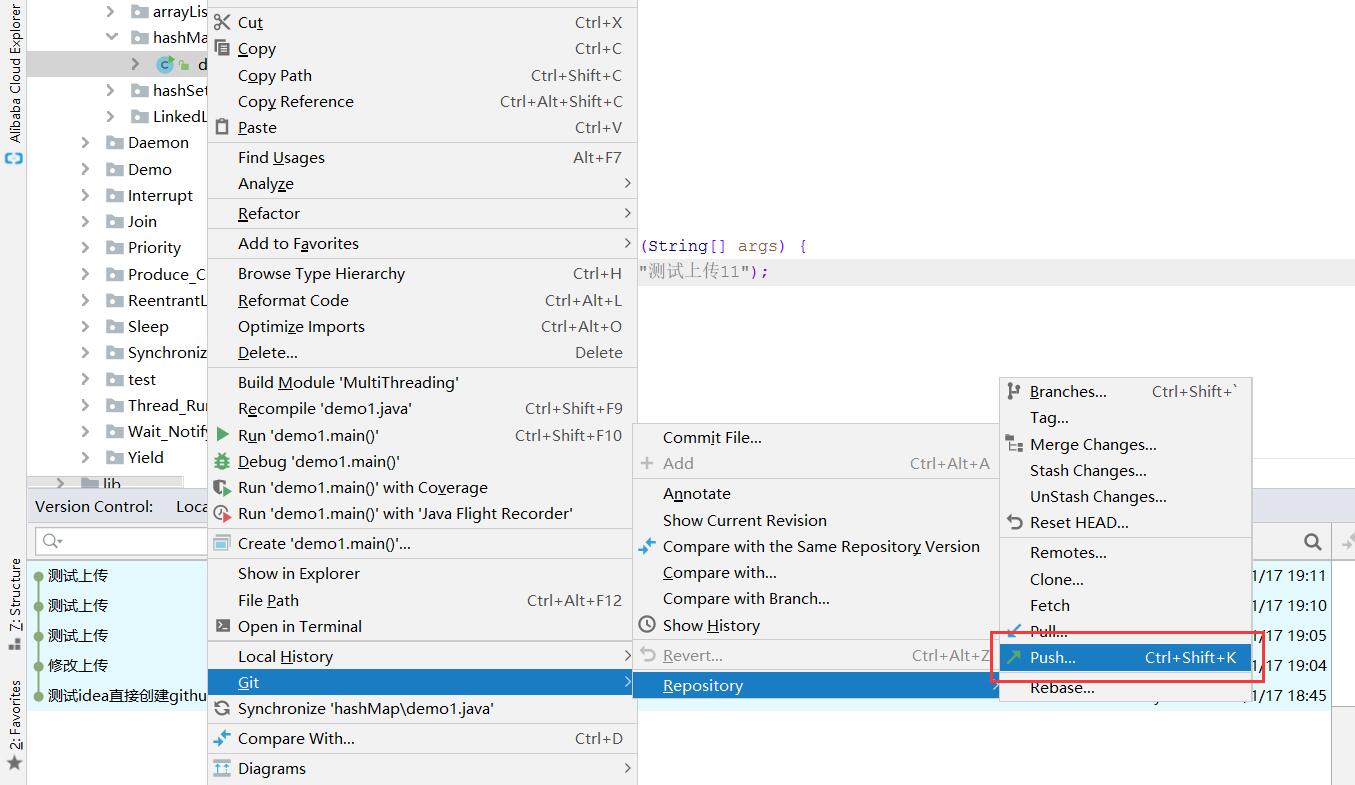1355x785 pixels.
Task: Collapse the hashMap folder arrow
Action: pyautogui.click(x=111, y=37)
